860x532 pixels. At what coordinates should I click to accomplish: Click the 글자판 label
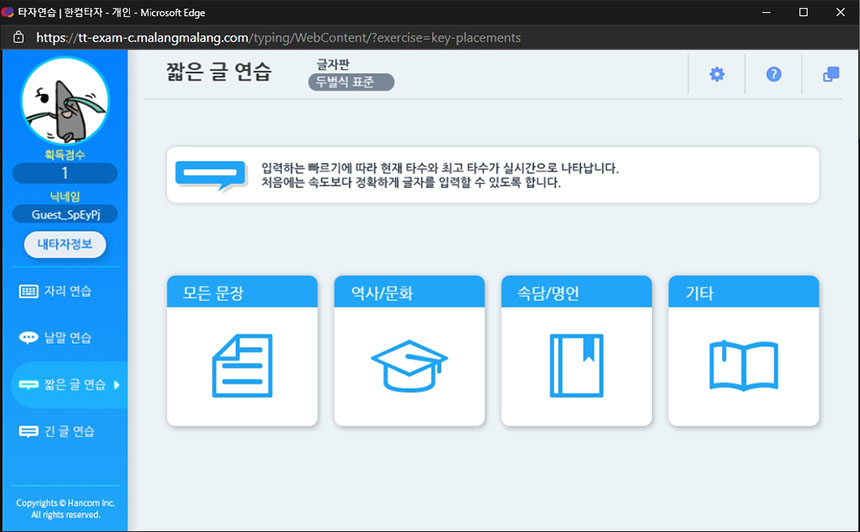[x=333, y=64]
